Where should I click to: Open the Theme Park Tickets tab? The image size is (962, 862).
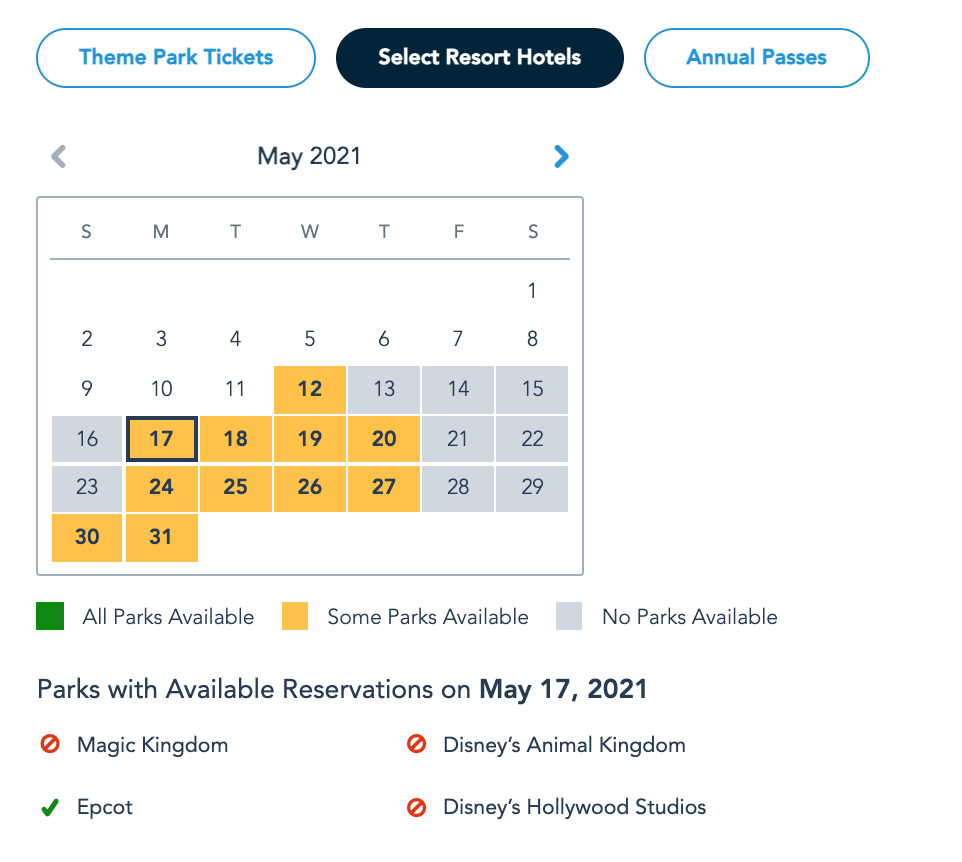(x=176, y=57)
